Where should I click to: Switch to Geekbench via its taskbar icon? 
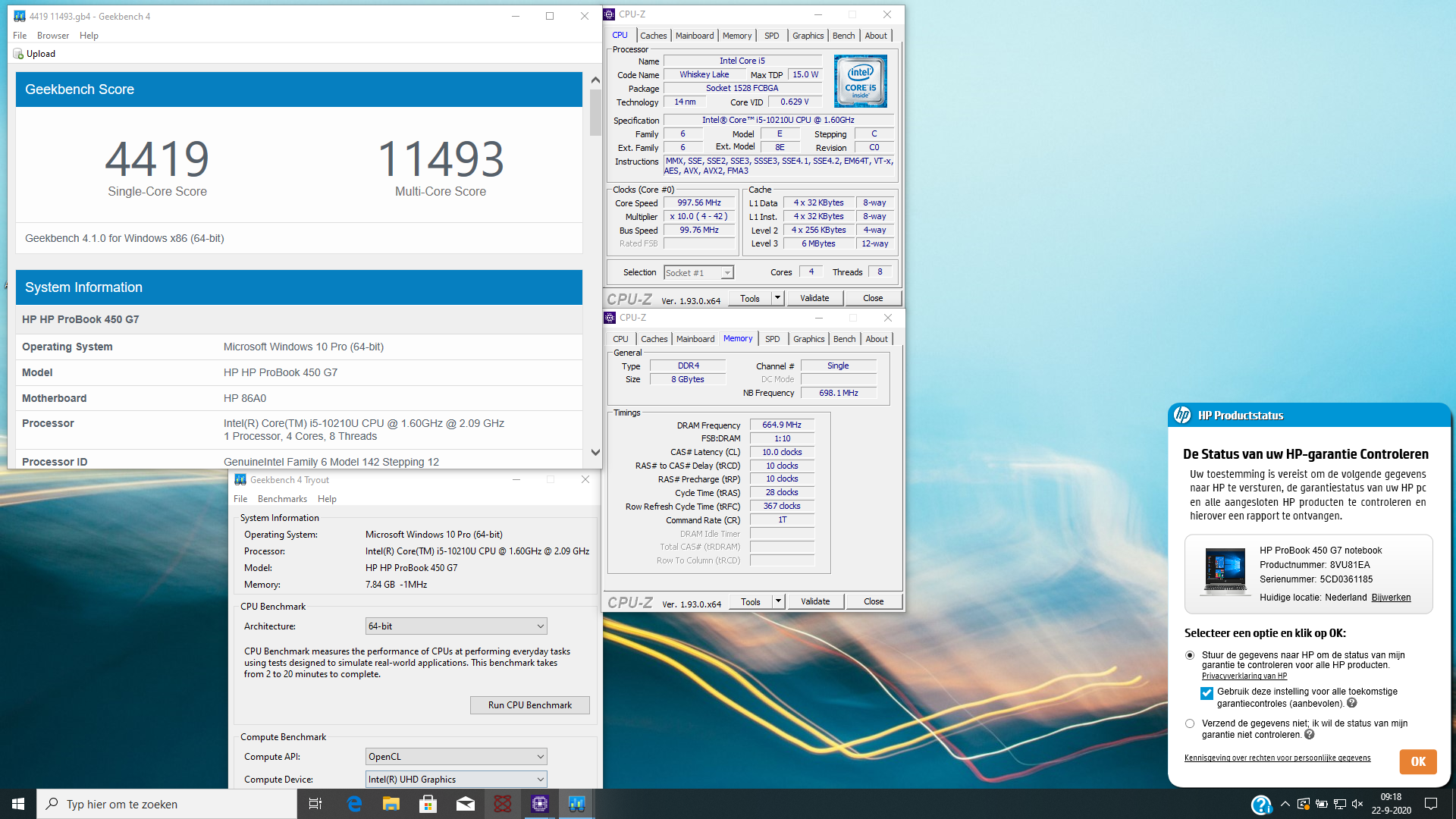pyautogui.click(x=577, y=804)
